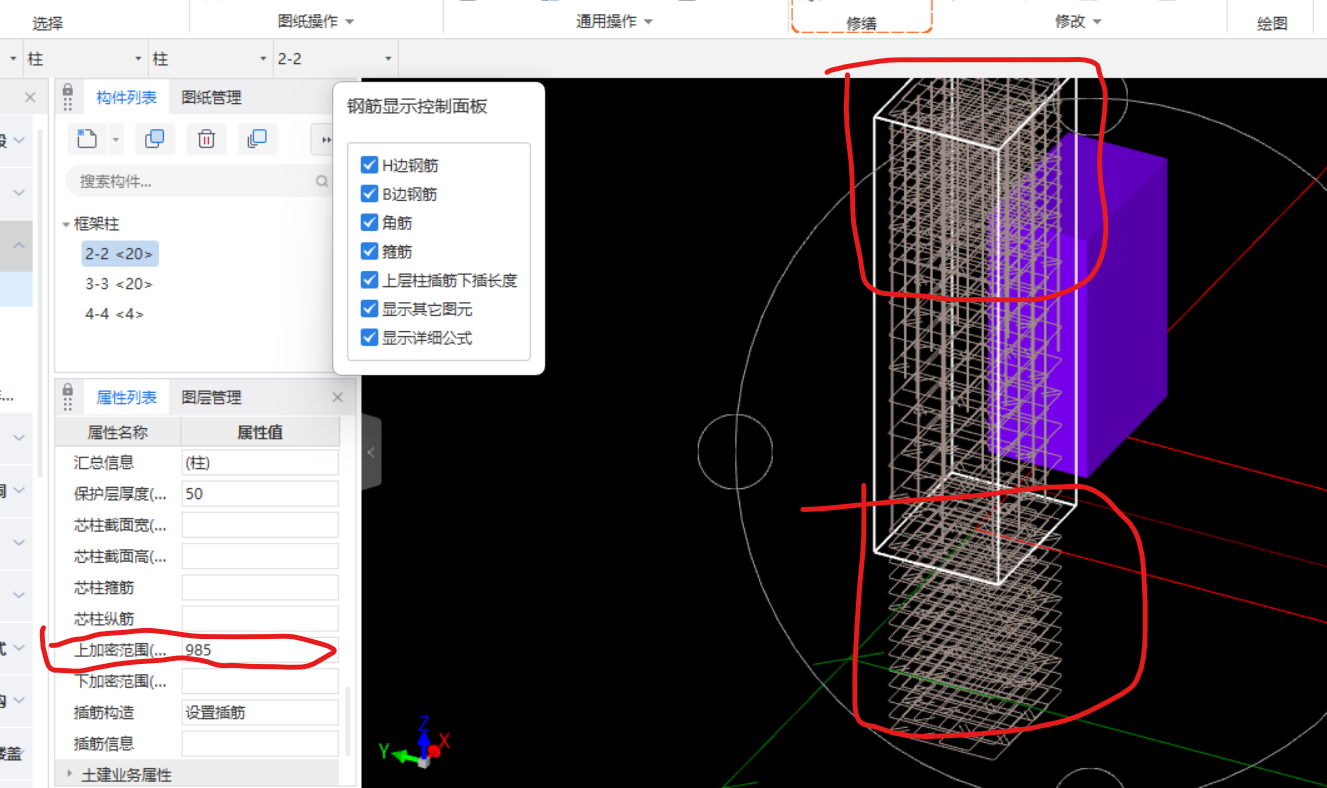Toggle 显示其它图元 checkbox
The height and width of the screenshot is (788, 1327).
pos(369,309)
